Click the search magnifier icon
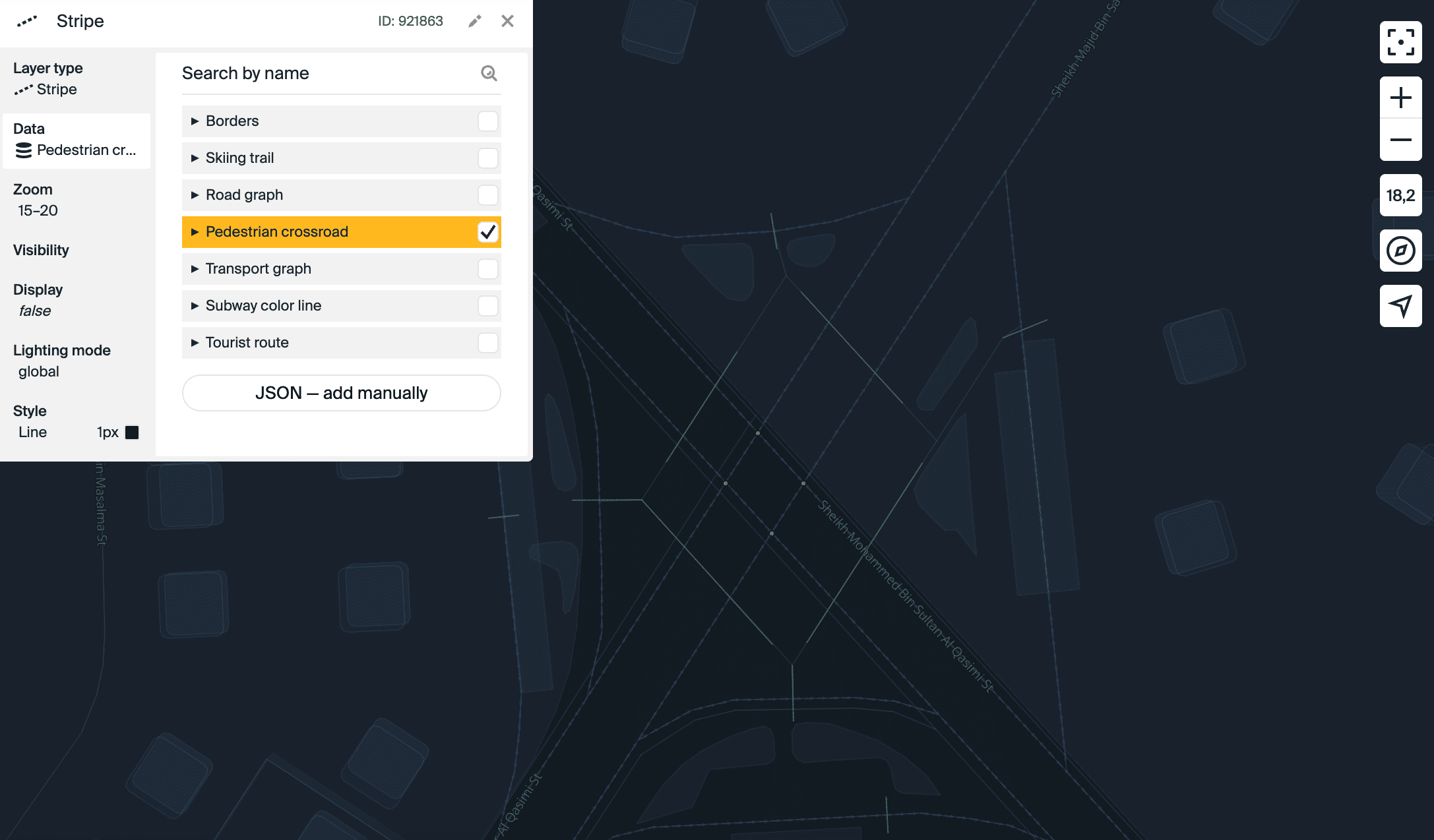The width and height of the screenshot is (1434, 840). pos(489,73)
